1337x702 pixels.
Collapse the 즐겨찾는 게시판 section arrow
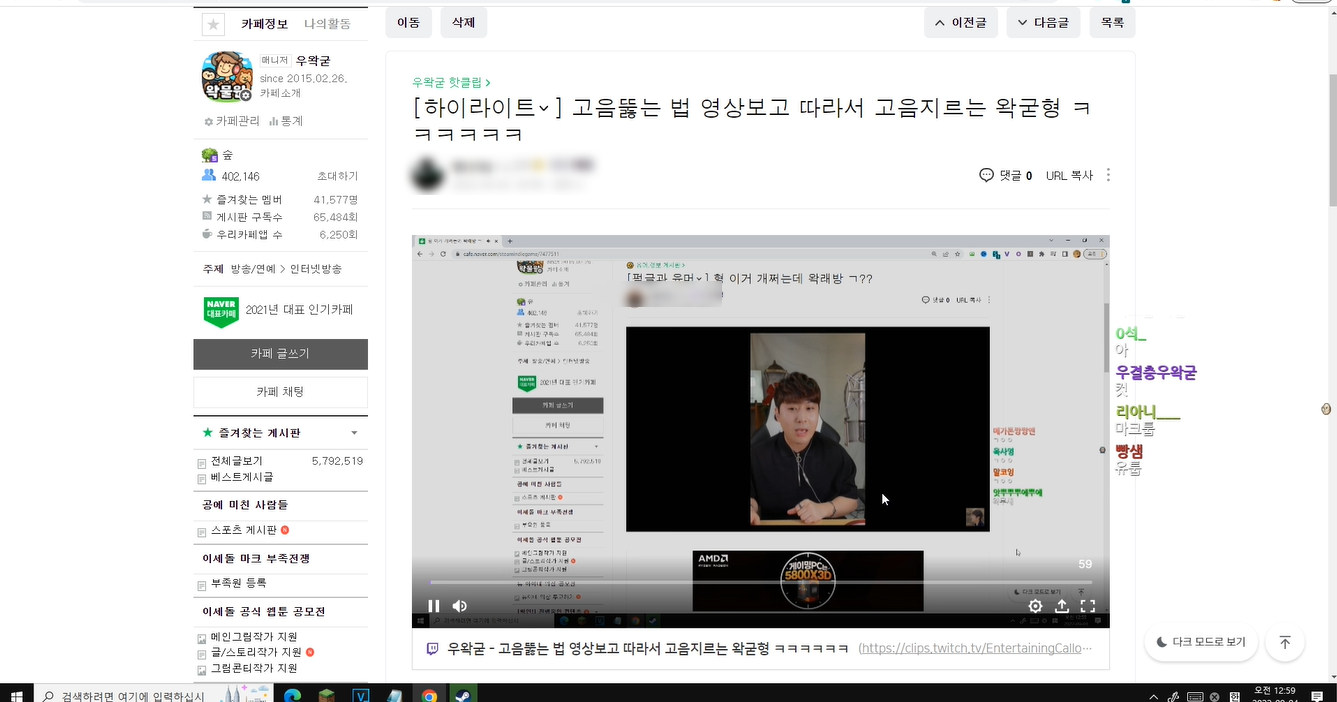coord(354,433)
